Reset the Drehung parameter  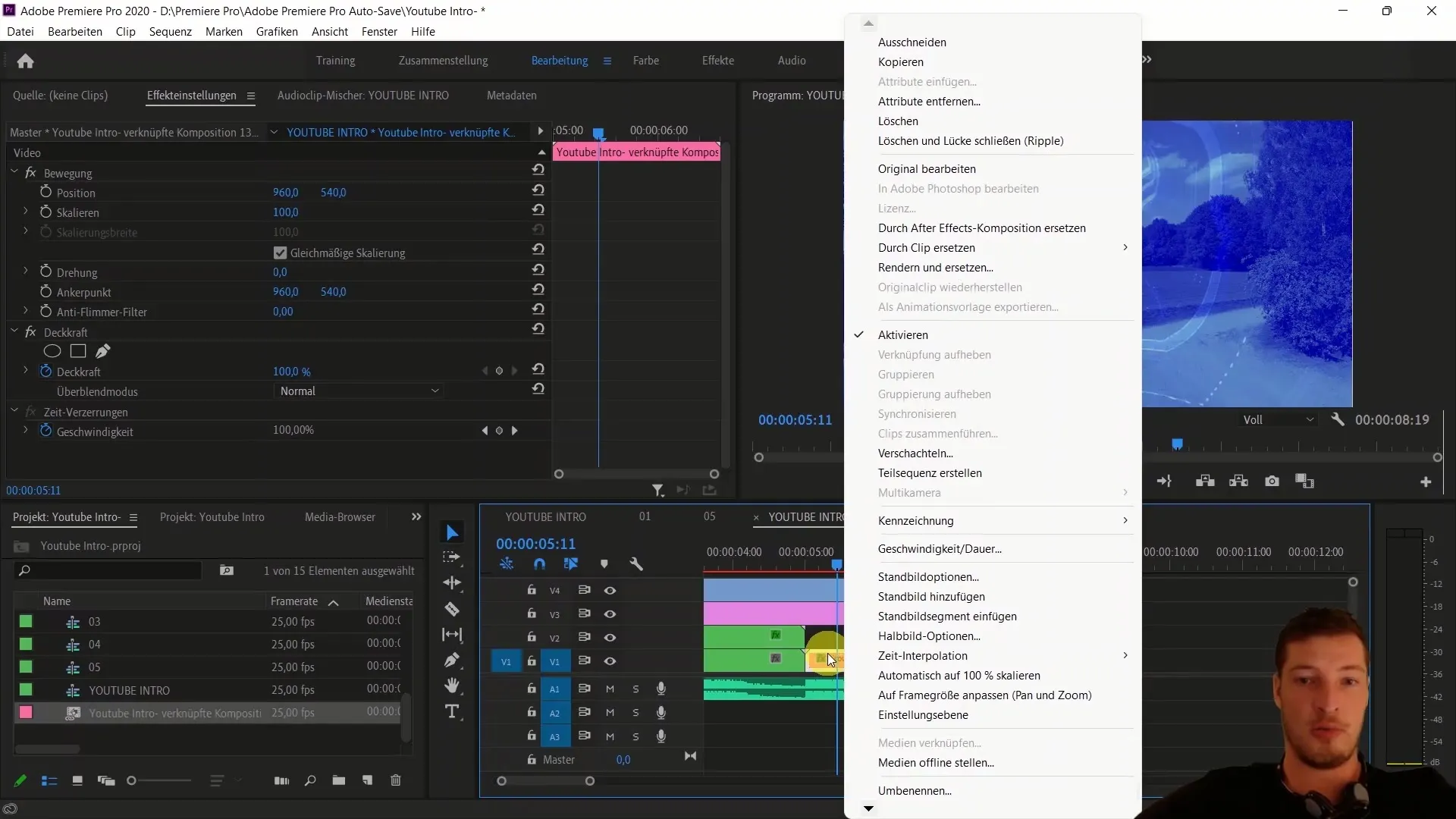[538, 270]
